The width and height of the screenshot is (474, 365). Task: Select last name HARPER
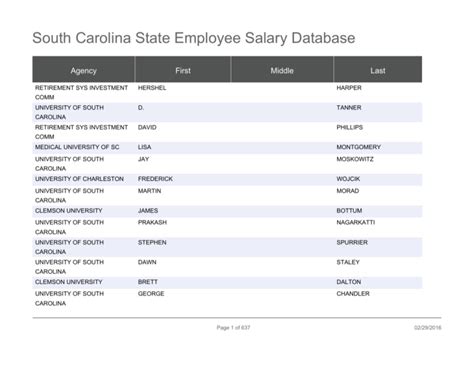(349, 88)
